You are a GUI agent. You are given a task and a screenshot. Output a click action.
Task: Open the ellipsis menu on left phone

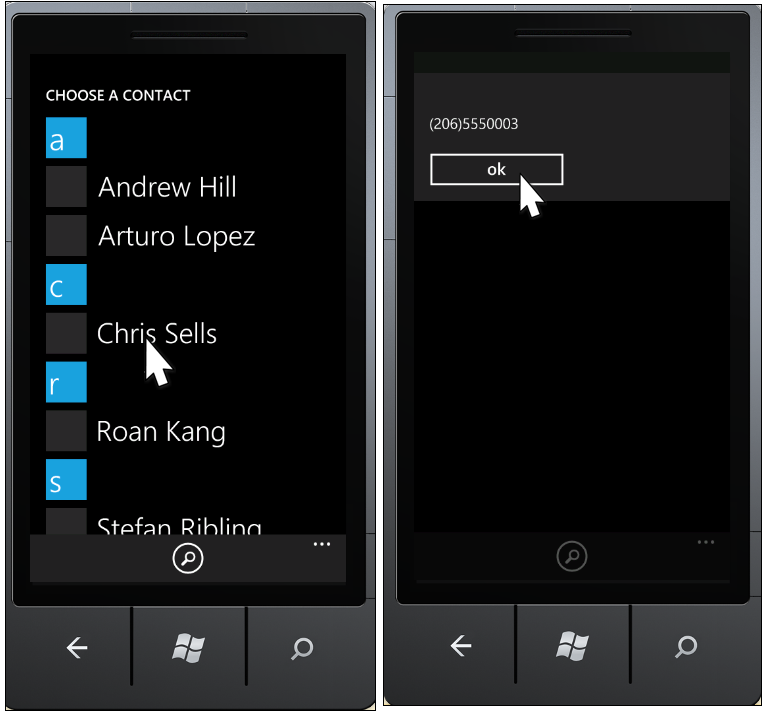[322, 544]
